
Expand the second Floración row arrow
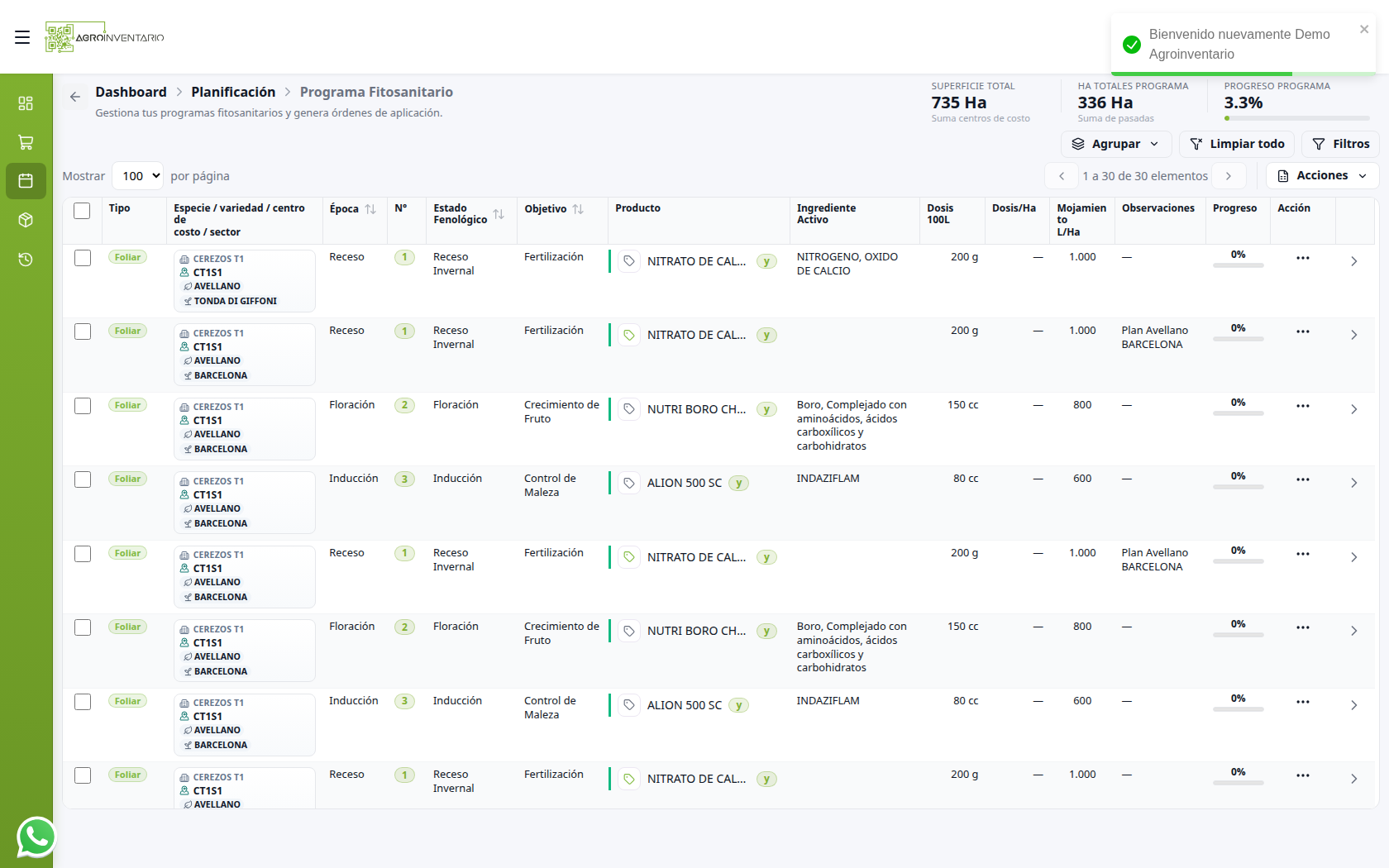1354,631
